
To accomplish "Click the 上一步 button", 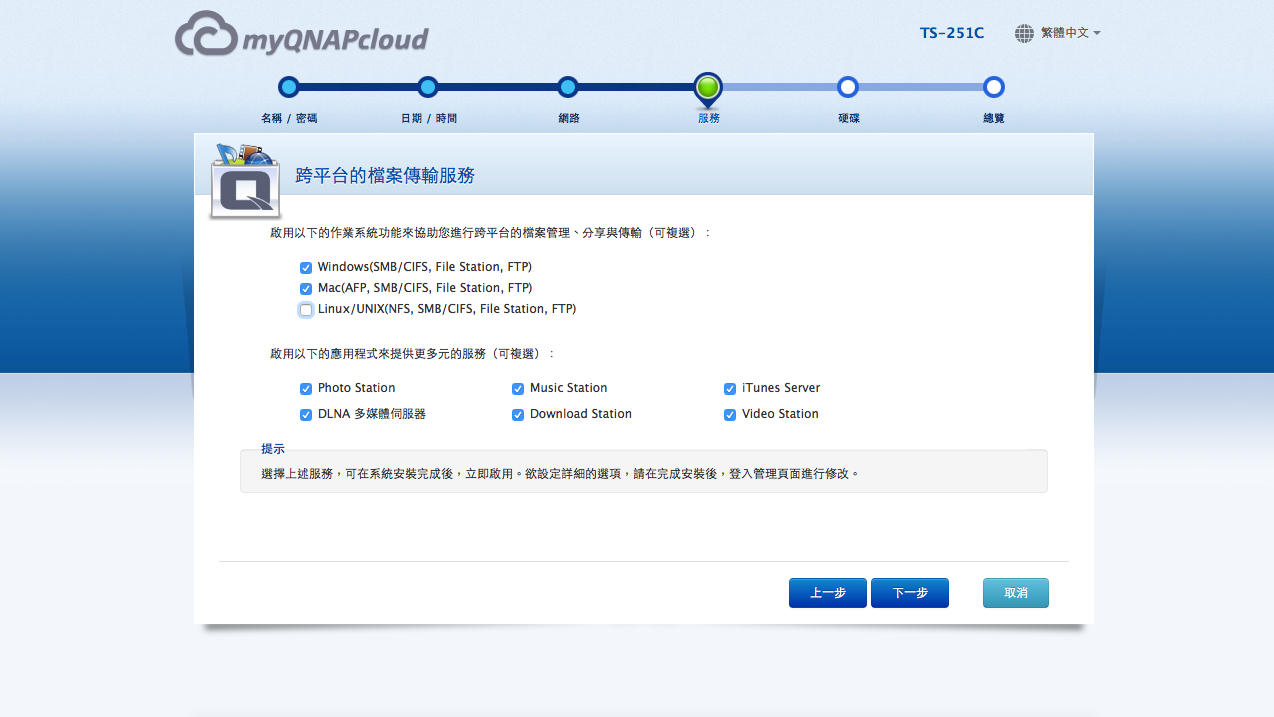I will (x=828, y=593).
